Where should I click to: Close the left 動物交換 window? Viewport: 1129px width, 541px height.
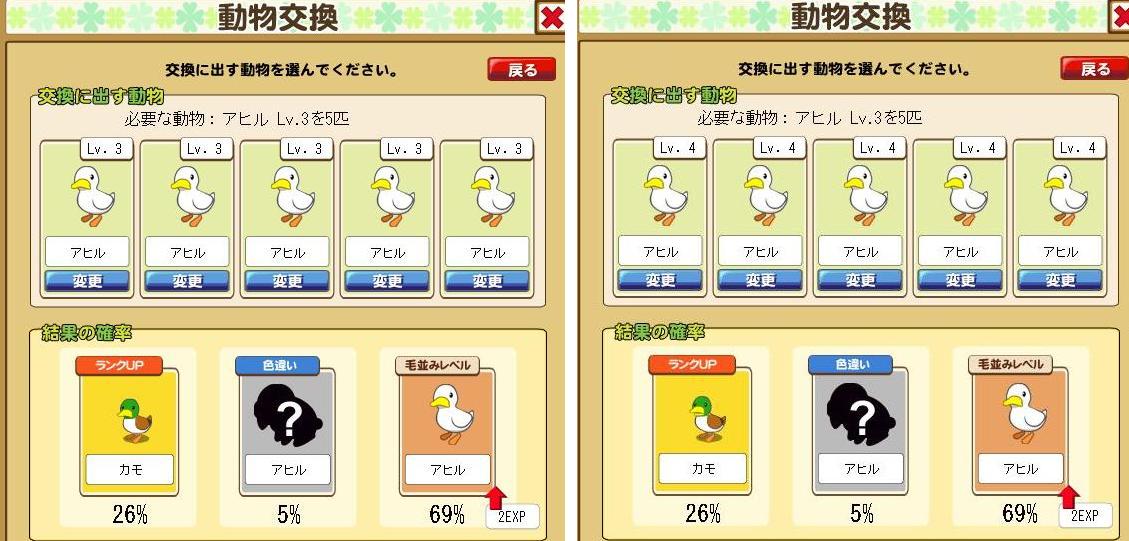(551, 17)
